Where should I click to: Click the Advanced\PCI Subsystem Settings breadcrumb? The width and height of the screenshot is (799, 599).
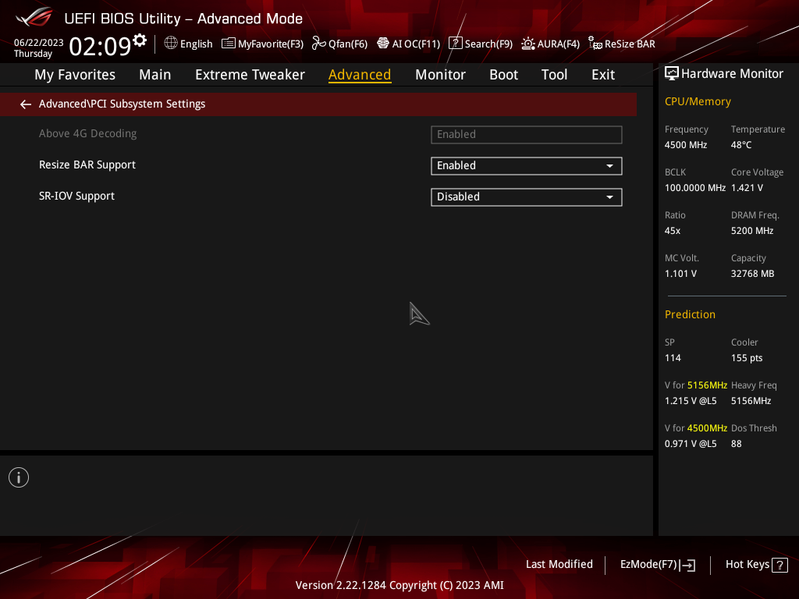(x=122, y=104)
